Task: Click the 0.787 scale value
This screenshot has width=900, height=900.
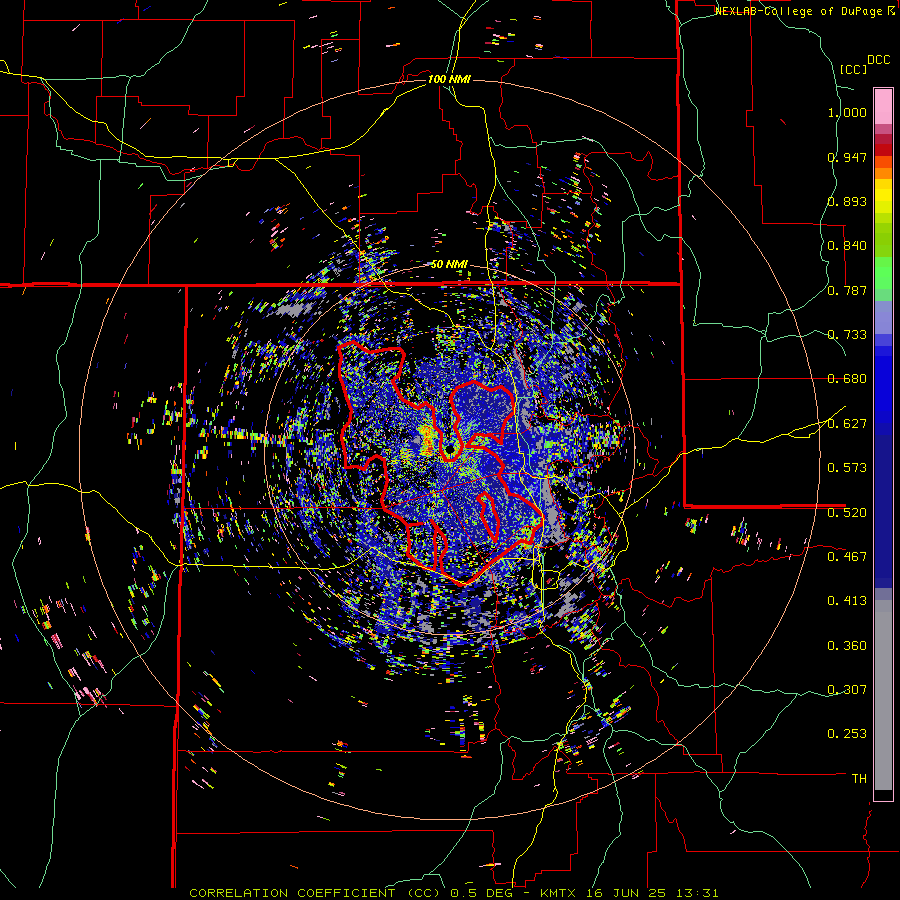Action: click(847, 290)
